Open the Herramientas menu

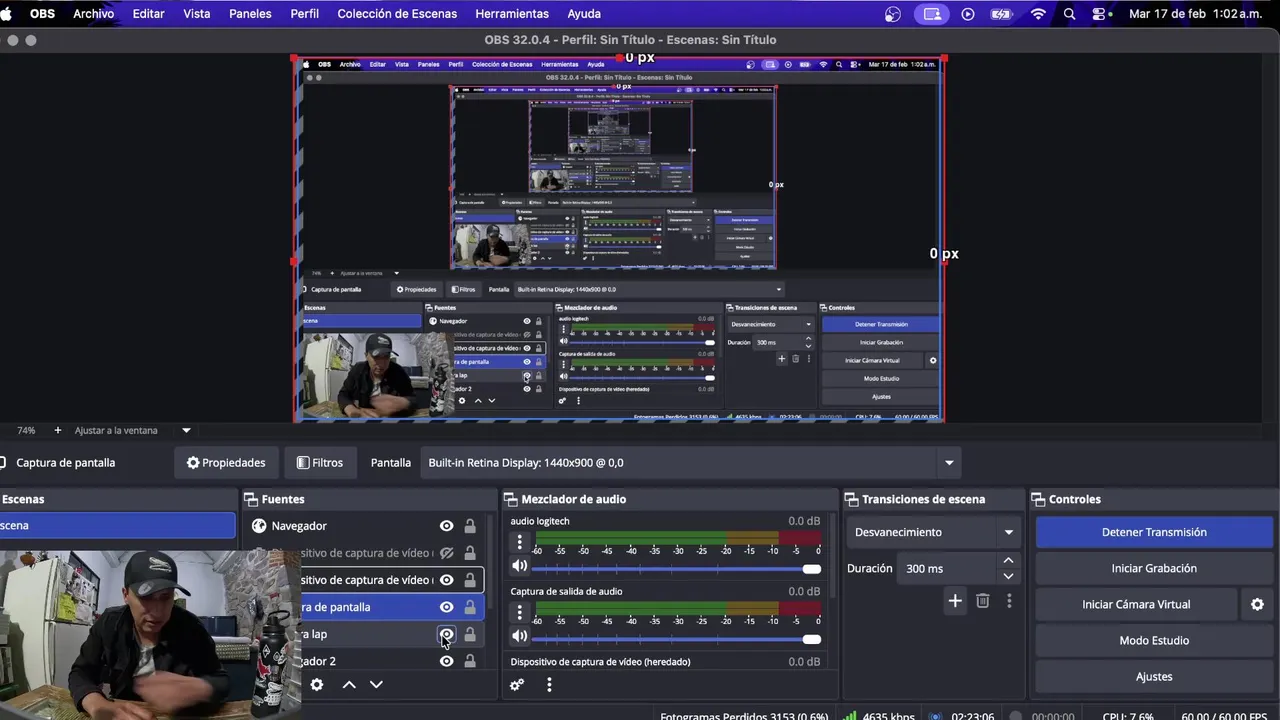512,14
